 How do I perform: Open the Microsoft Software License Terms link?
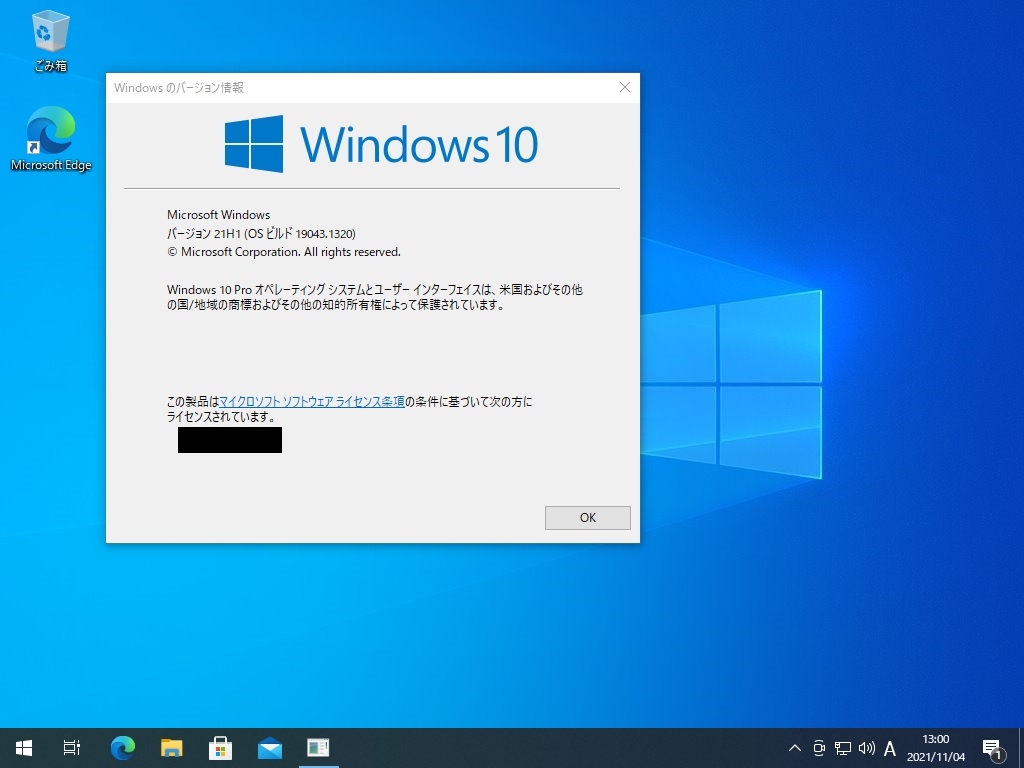point(312,402)
